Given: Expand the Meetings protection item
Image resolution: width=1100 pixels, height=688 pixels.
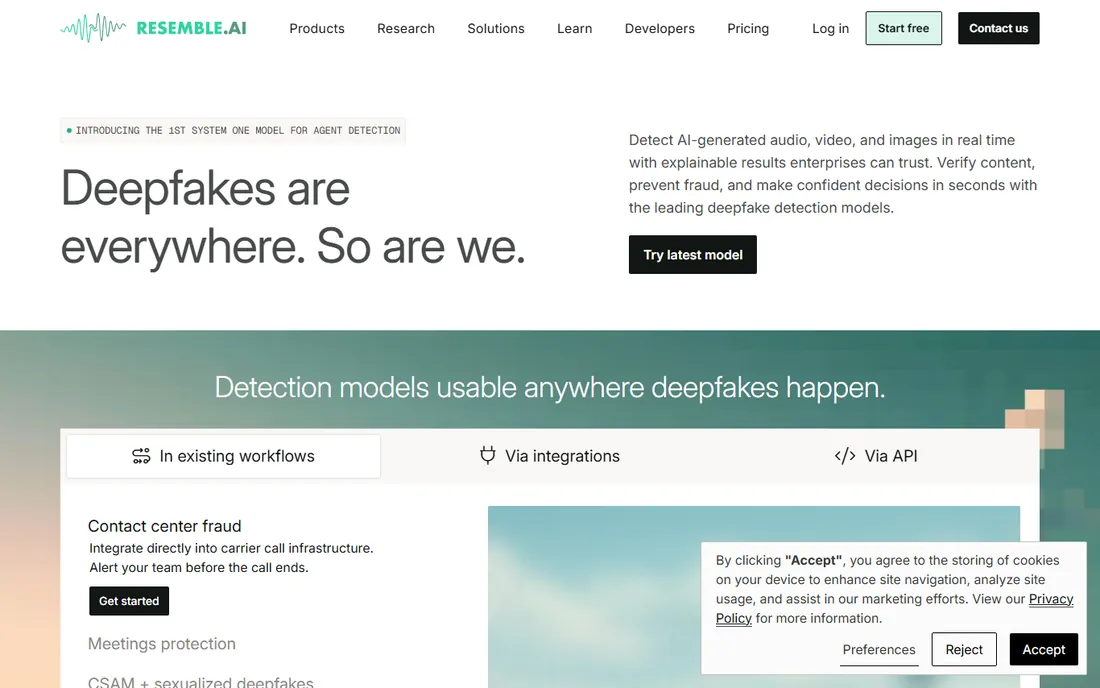Looking at the screenshot, I should tap(161, 644).
